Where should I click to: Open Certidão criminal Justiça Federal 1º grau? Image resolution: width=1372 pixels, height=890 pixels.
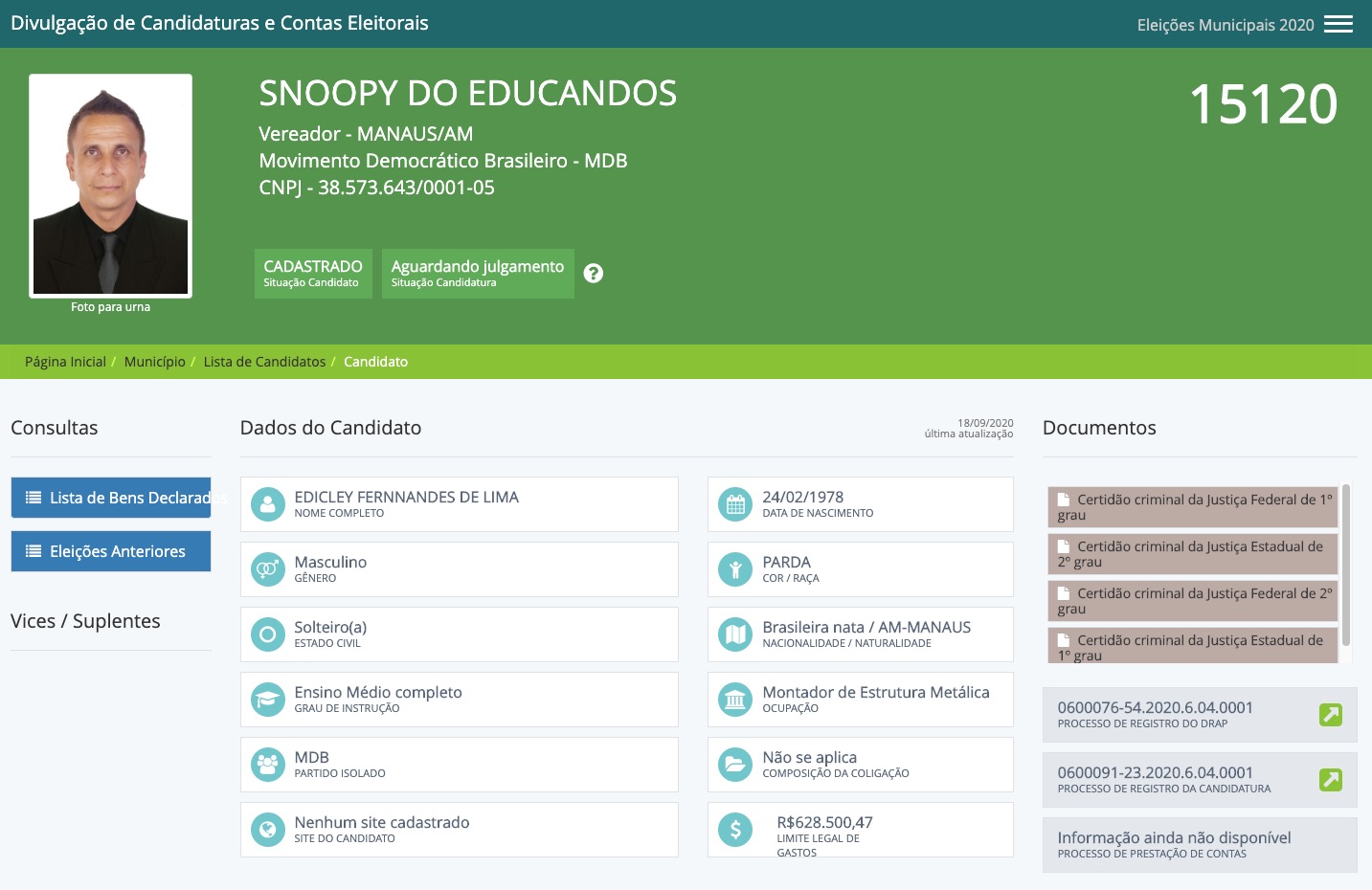point(1192,506)
